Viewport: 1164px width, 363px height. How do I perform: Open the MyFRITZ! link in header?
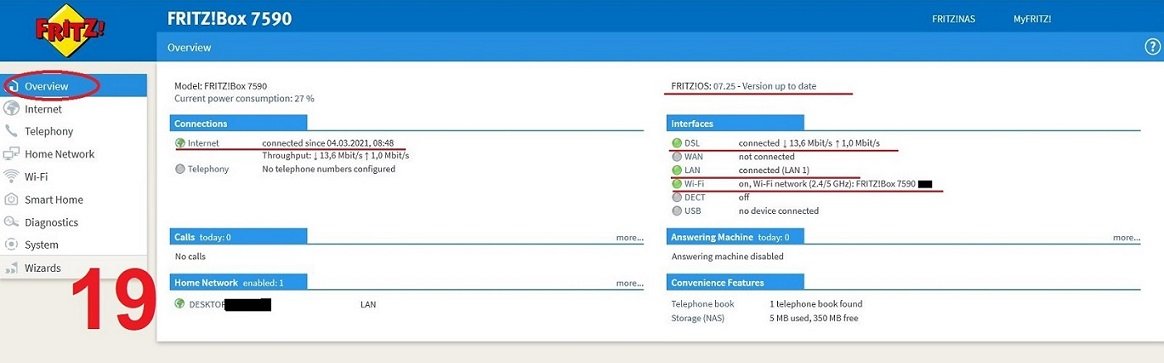(1032, 19)
